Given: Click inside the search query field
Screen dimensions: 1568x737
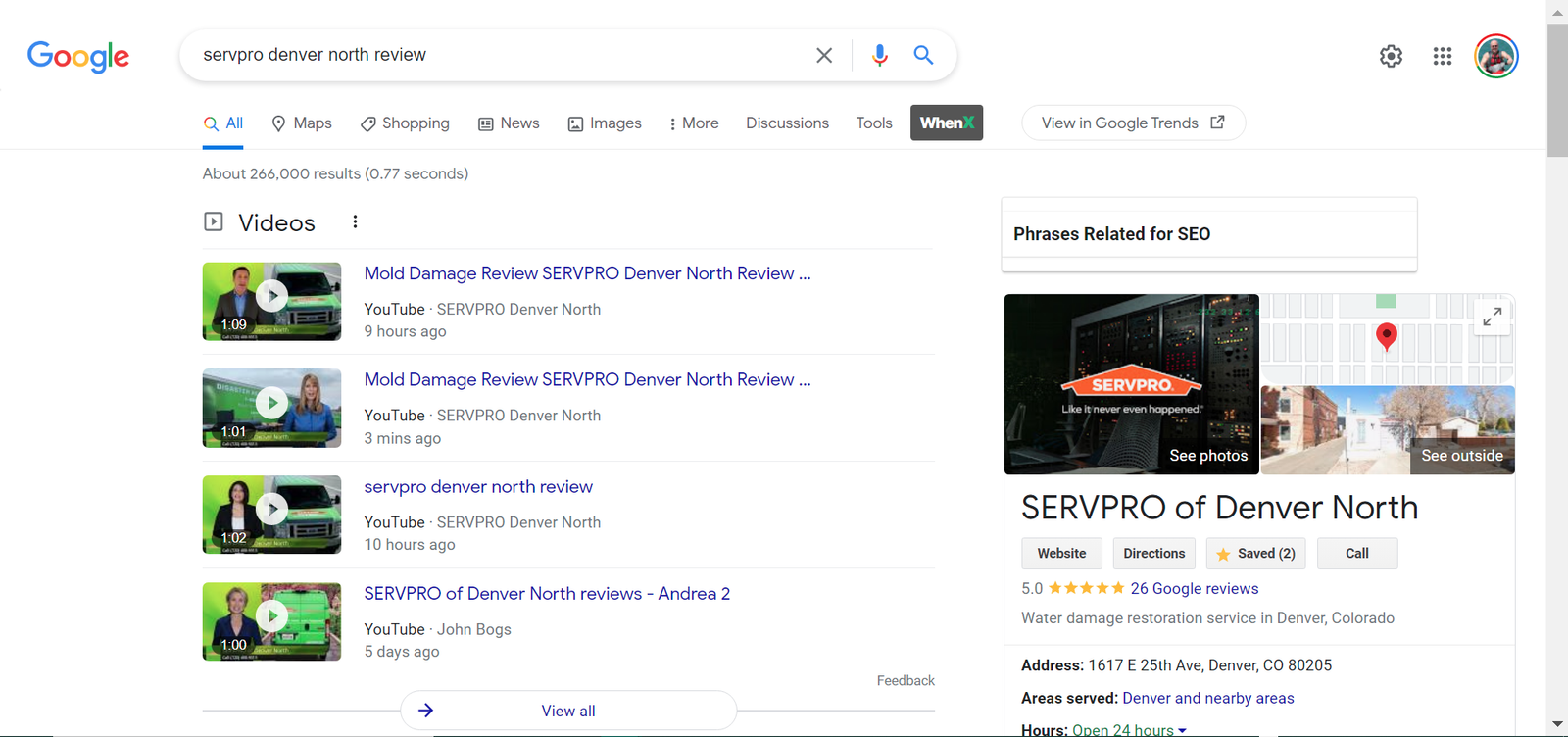Looking at the screenshot, I should pyautogui.click(x=500, y=55).
